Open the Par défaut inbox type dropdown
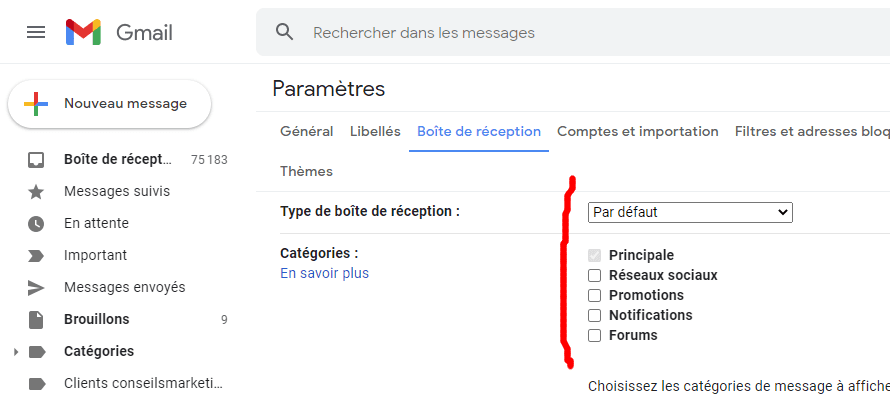 pyautogui.click(x=690, y=213)
